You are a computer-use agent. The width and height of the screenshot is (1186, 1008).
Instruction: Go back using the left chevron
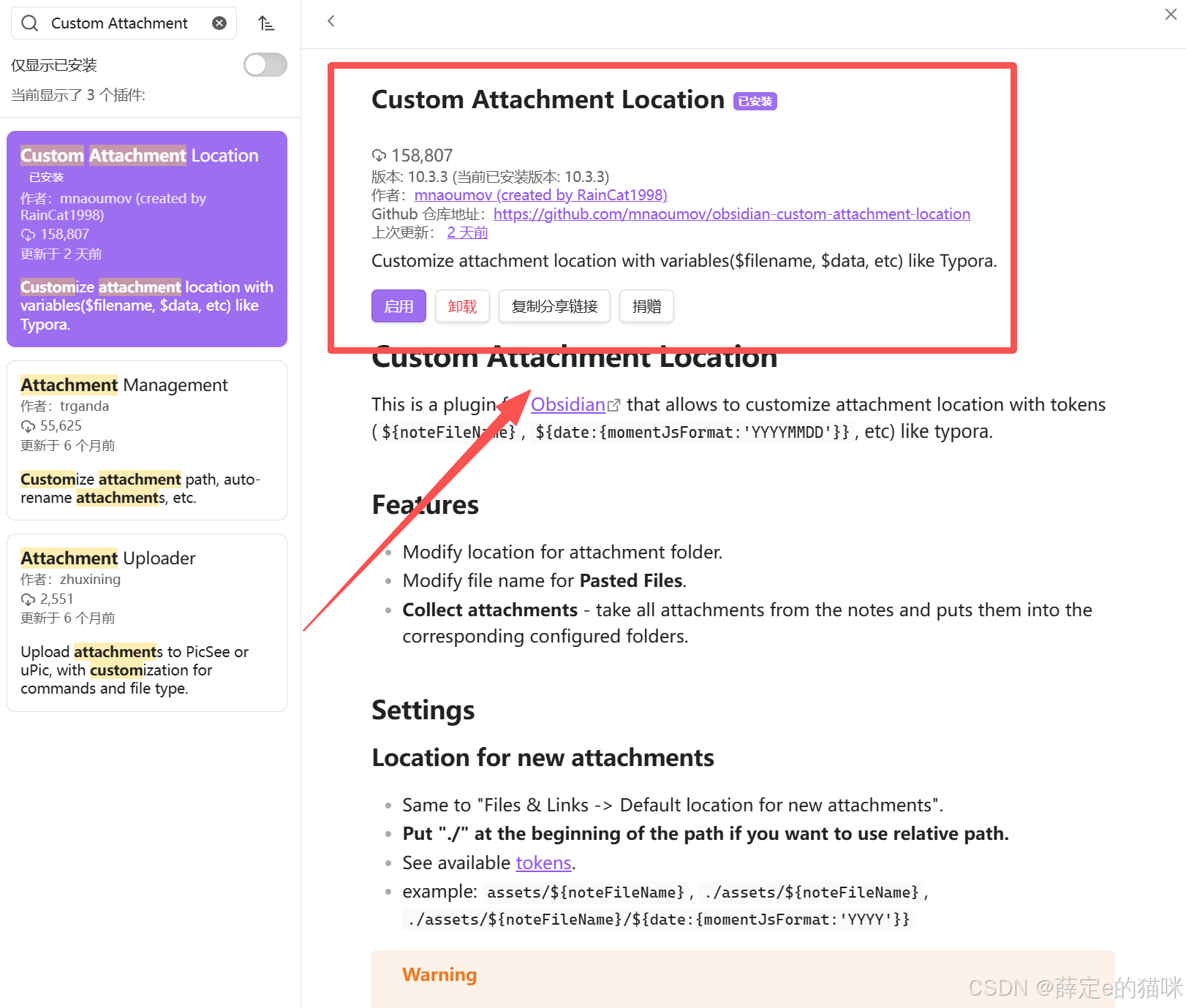(331, 20)
